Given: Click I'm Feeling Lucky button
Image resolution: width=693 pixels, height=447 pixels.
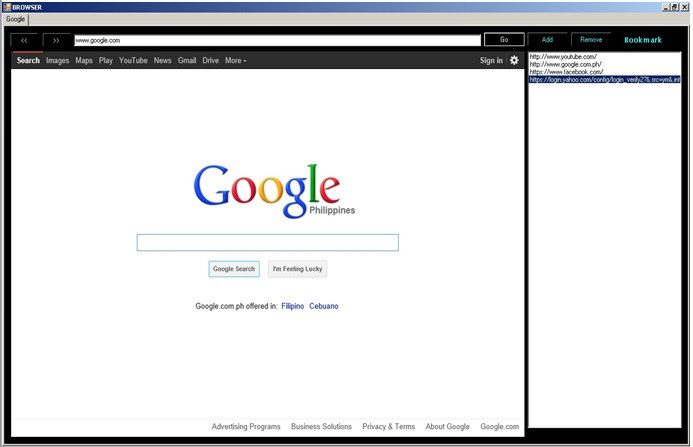Looking at the screenshot, I should click(x=298, y=269).
